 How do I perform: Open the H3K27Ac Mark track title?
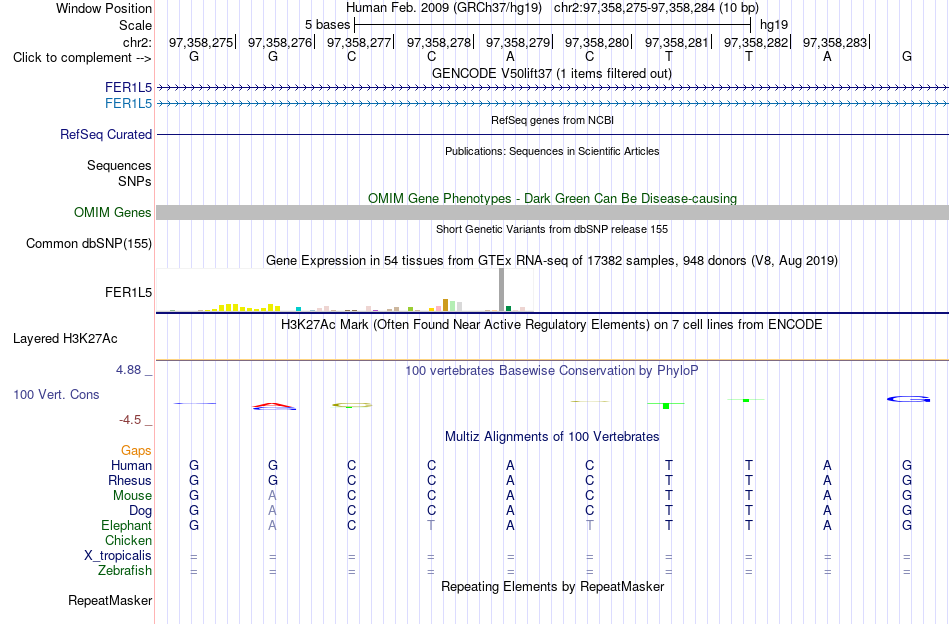(552, 324)
